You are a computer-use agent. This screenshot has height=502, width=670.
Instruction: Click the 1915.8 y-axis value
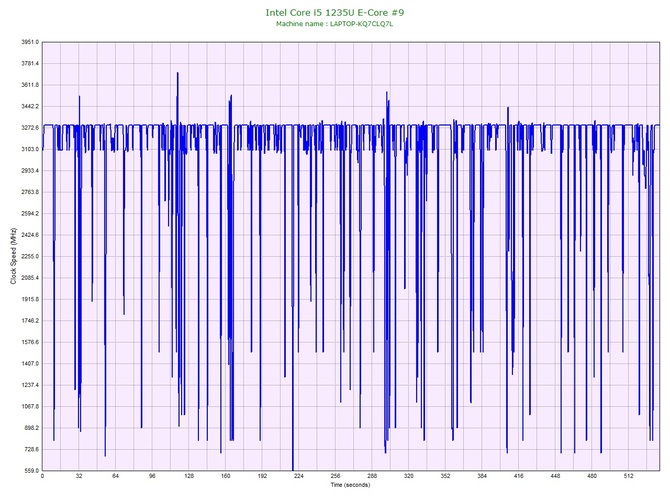[x=30, y=299]
